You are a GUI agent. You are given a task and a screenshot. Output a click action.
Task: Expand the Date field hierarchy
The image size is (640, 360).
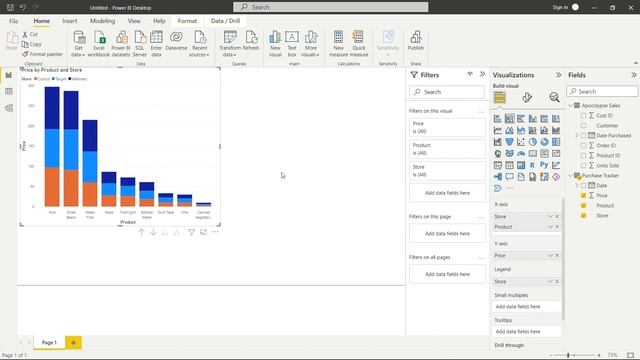577,185
